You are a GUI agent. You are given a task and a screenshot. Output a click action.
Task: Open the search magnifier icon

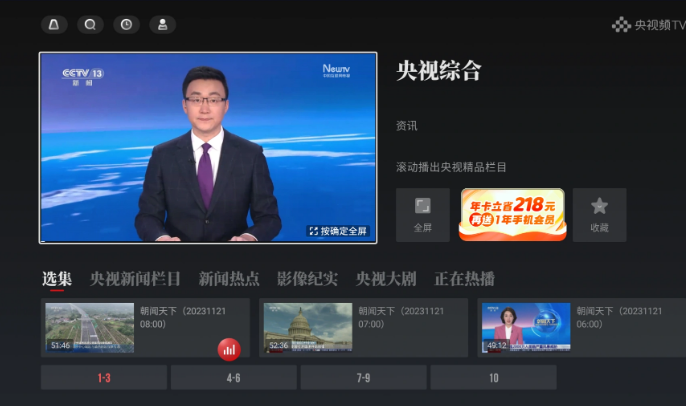click(90, 24)
